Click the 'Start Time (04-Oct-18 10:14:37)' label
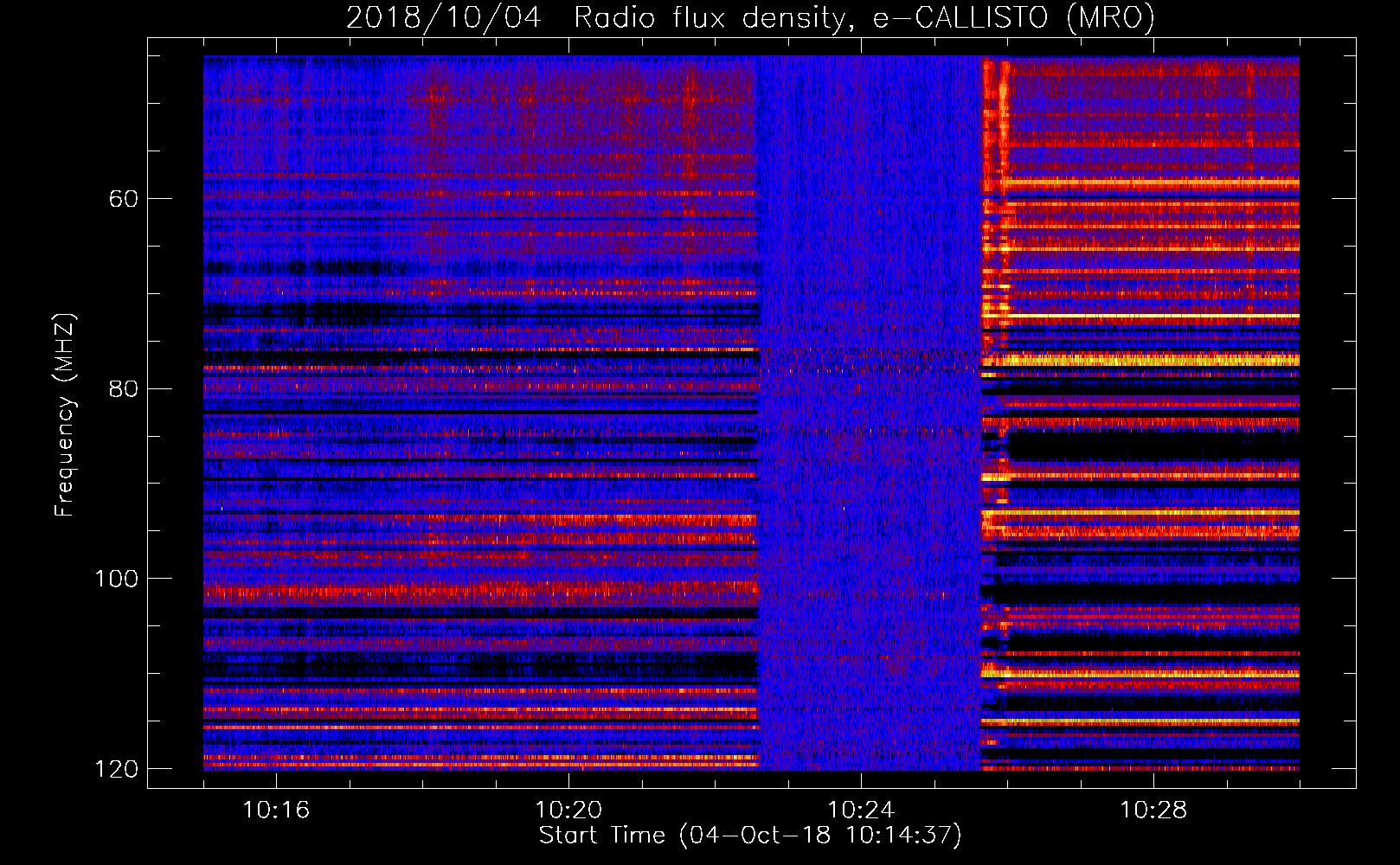This screenshot has width=1400, height=865. click(750, 836)
